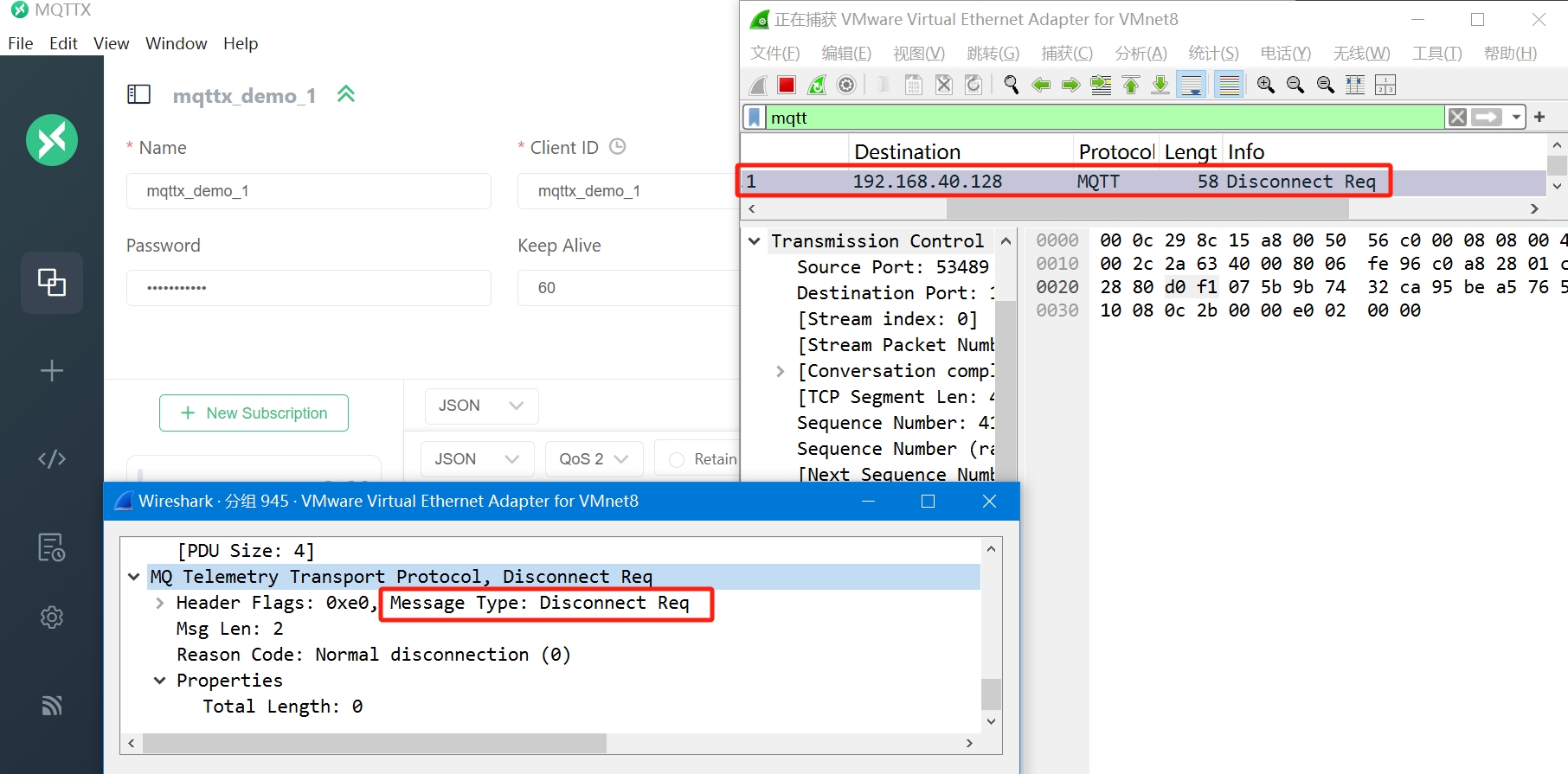Screen dimensions: 1568x774
Task: Open the MQTTX feed icon in sidebar
Action: [52, 706]
